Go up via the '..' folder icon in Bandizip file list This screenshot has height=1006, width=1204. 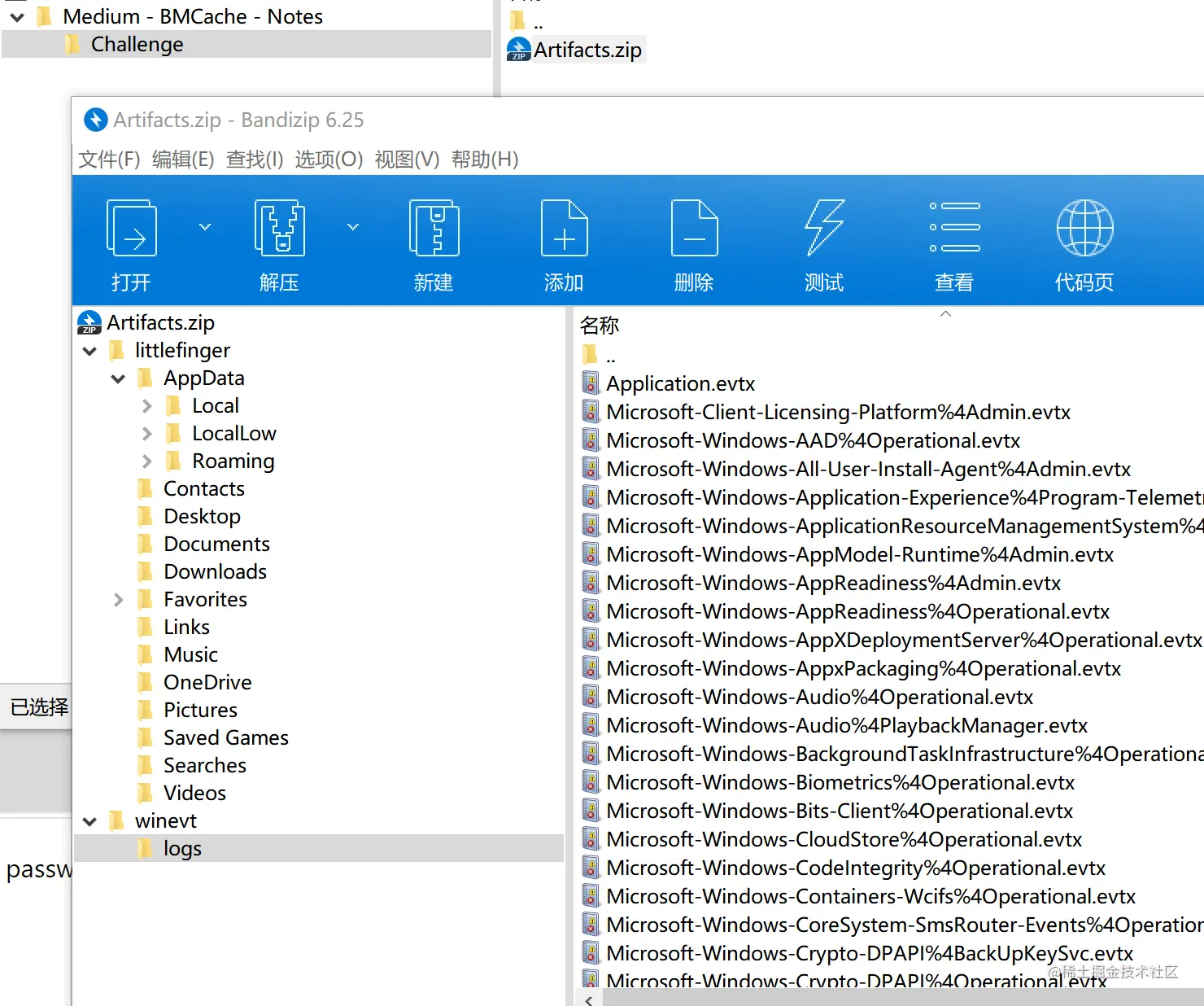(x=591, y=355)
